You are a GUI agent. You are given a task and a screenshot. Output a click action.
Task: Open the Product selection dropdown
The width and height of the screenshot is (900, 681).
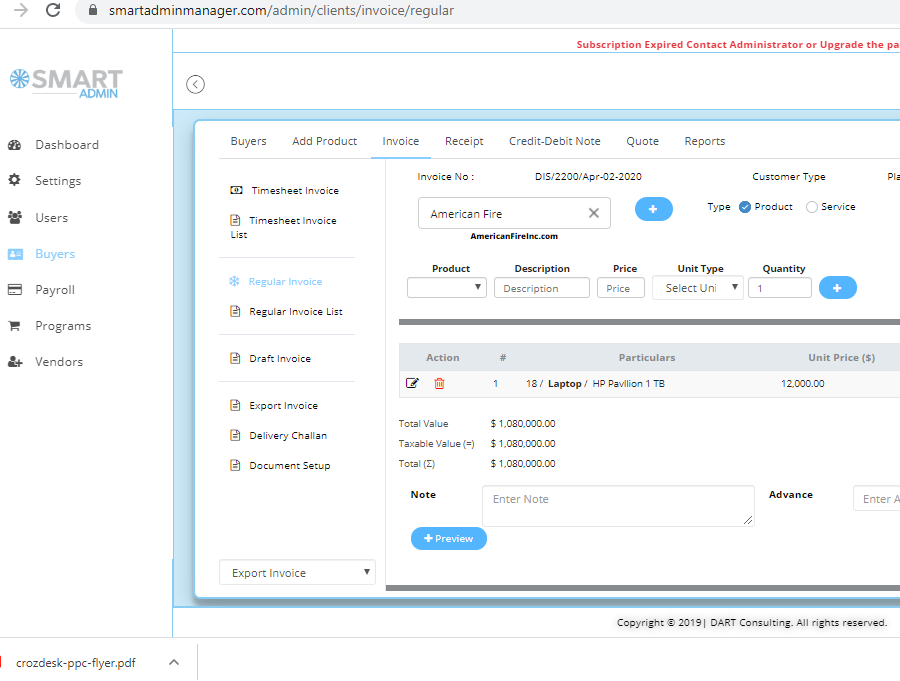click(x=446, y=287)
